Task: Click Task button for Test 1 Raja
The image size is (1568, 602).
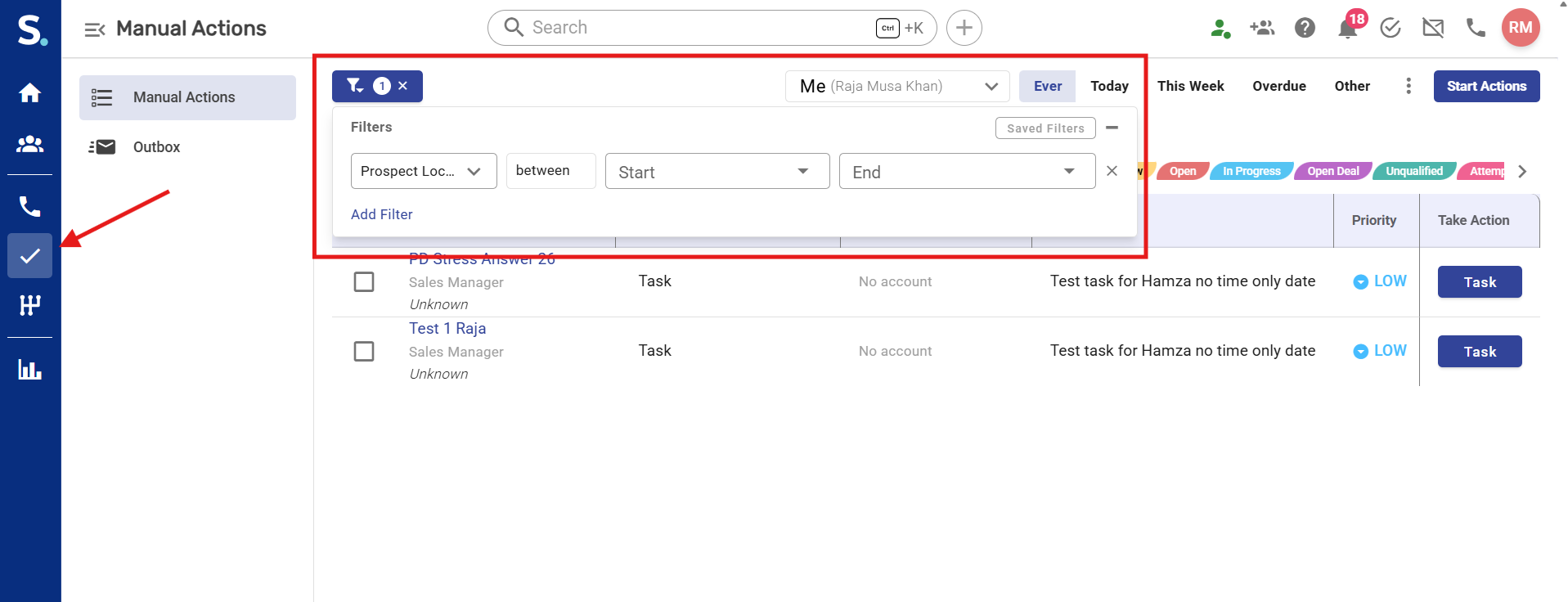Action: 1480,352
